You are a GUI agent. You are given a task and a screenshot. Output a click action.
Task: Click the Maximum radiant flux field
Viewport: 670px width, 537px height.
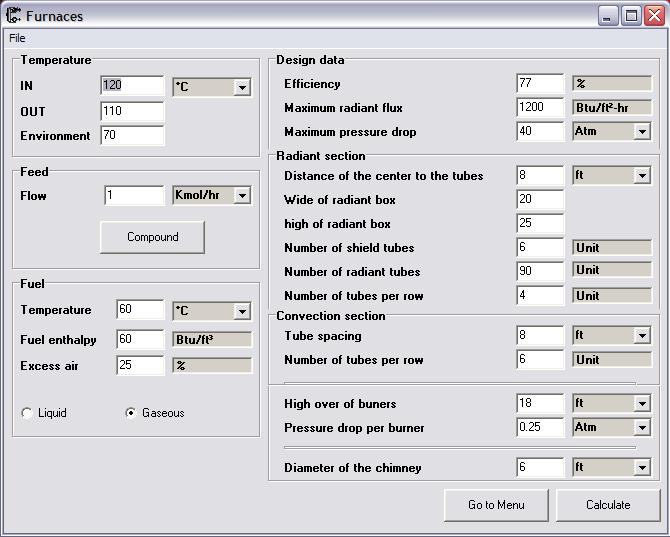540,107
